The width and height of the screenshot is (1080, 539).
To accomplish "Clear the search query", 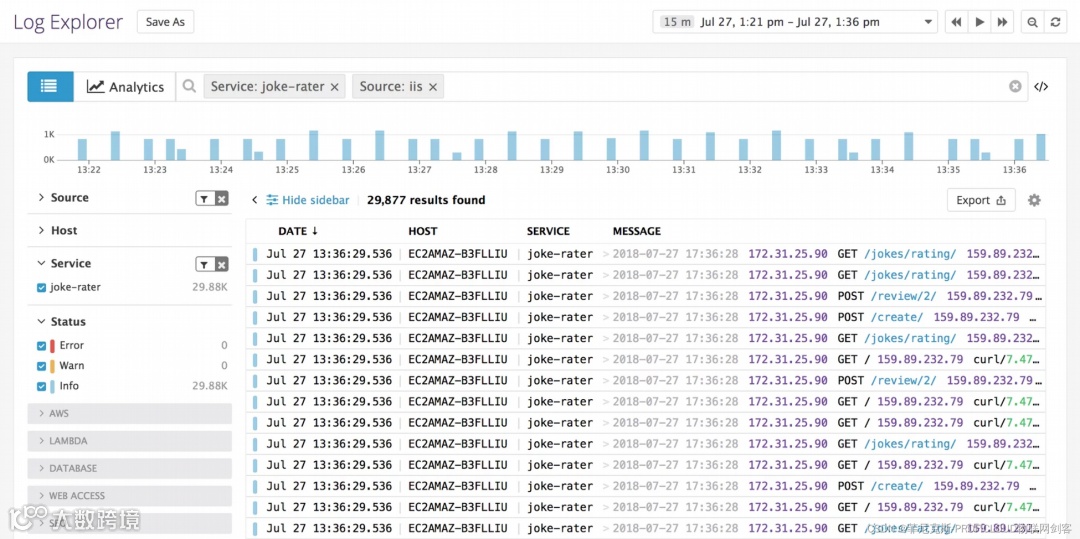I will click(1015, 87).
